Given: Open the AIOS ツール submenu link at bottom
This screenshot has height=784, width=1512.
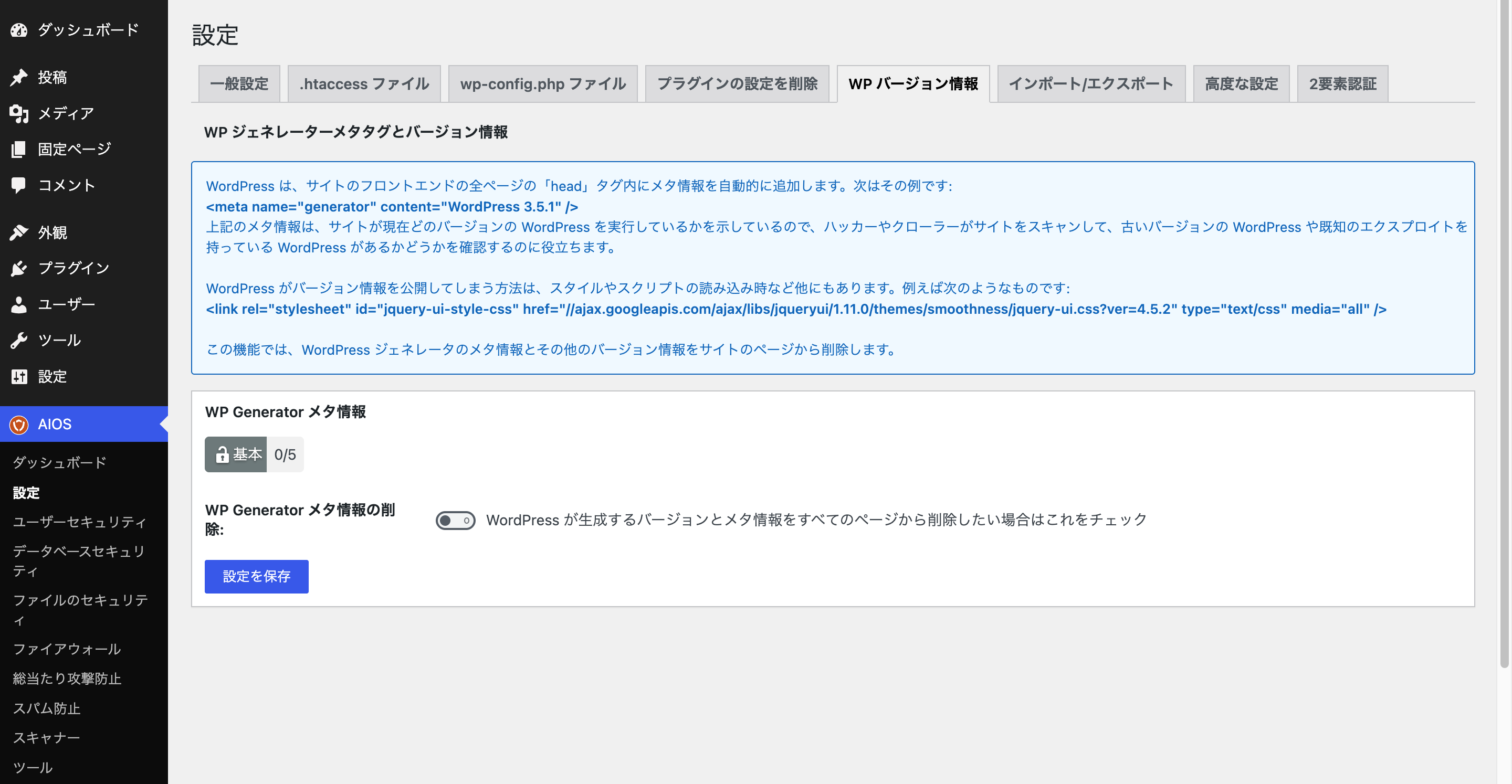Looking at the screenshot, I should [33, 768].
